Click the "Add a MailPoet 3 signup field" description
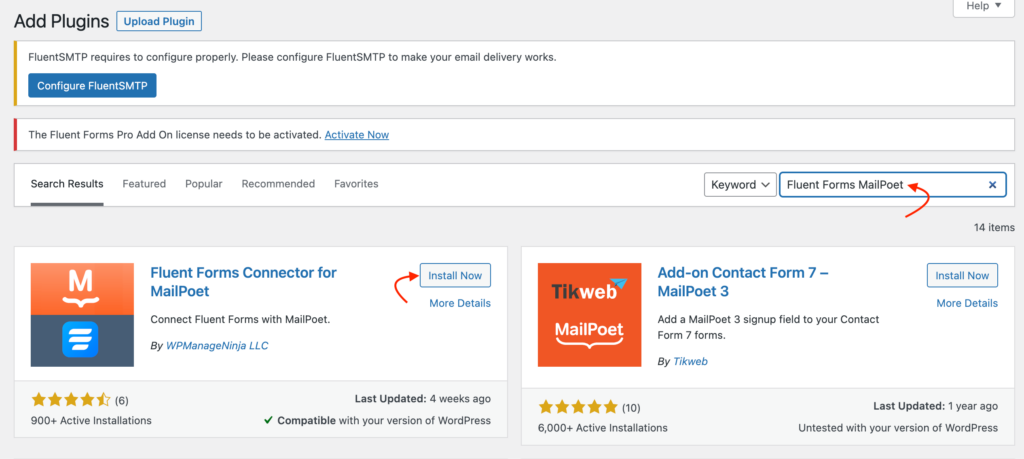The image size is (1024, 459). click(x=769, y=328)
